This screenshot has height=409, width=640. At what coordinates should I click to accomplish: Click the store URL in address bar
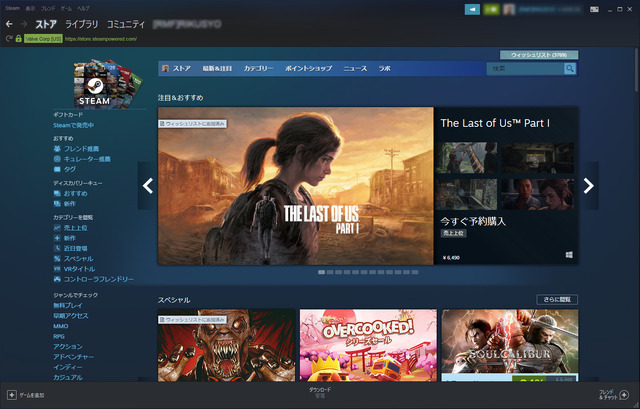(x=101, y=39)
